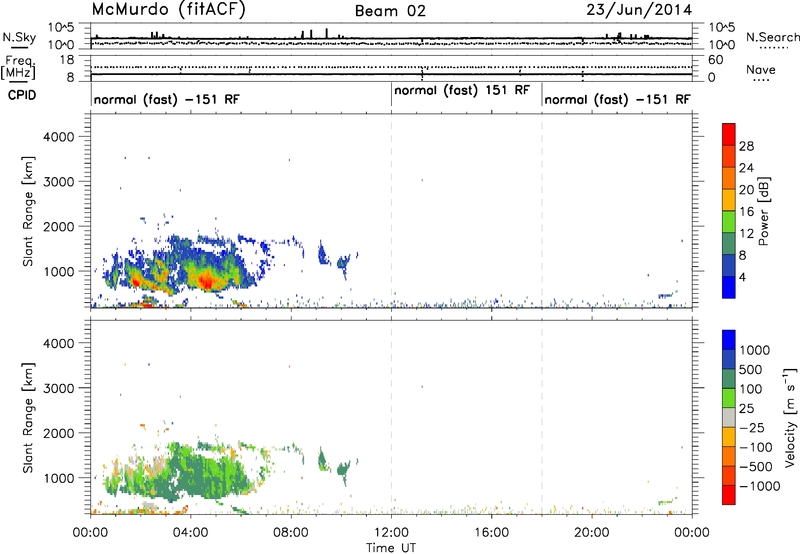Screen dimensions: 800x554
Task: Click the 'Velocity [m s-1]' colorbar title
Action: tap(790, 417)
